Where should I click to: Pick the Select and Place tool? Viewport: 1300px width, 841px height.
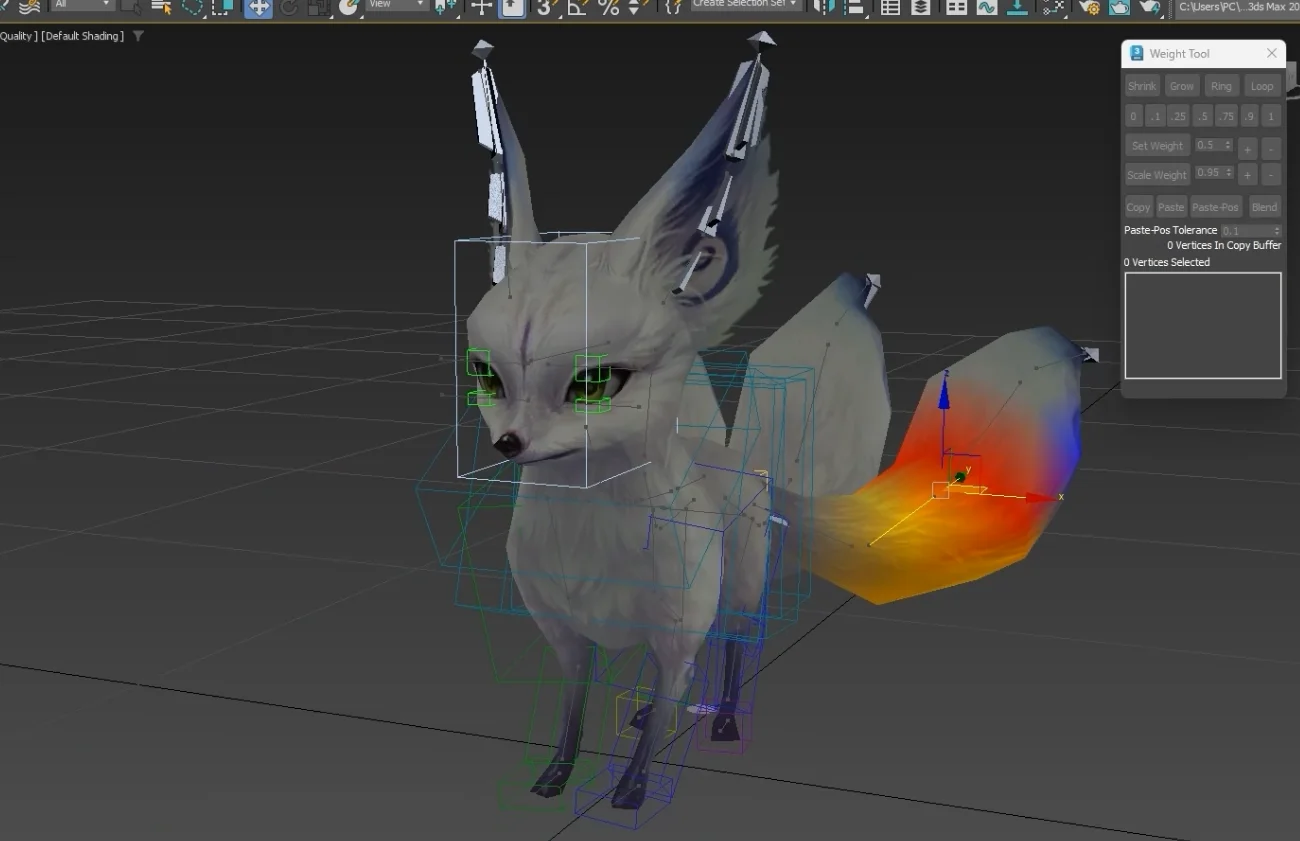(348, 7)
